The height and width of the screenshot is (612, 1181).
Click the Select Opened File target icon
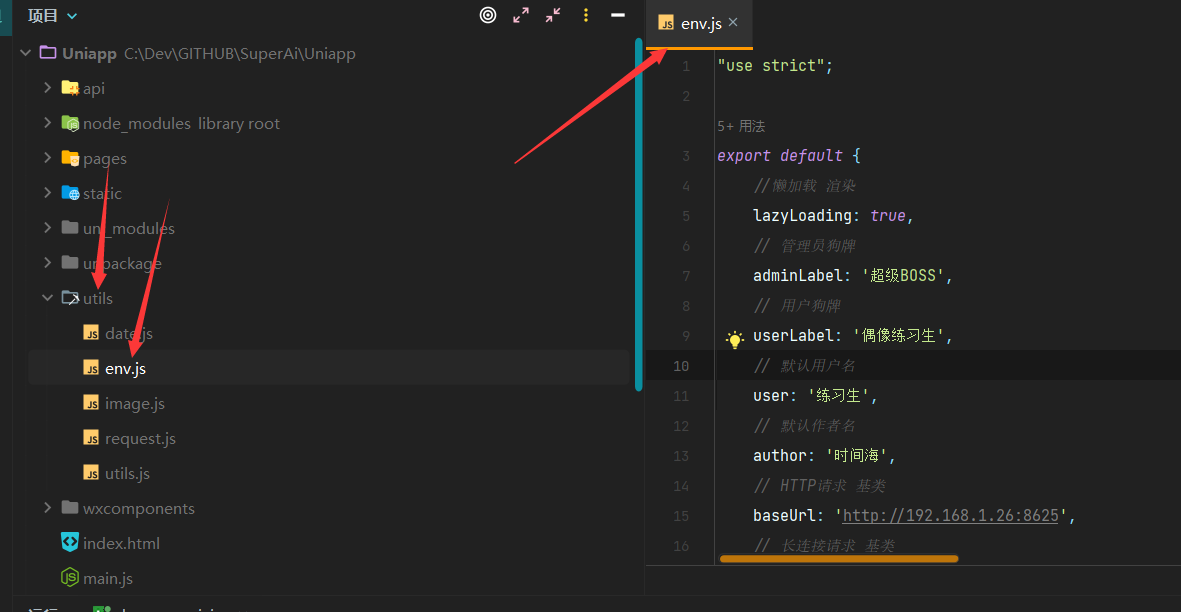pyautogui.click(x=488, y=15)
